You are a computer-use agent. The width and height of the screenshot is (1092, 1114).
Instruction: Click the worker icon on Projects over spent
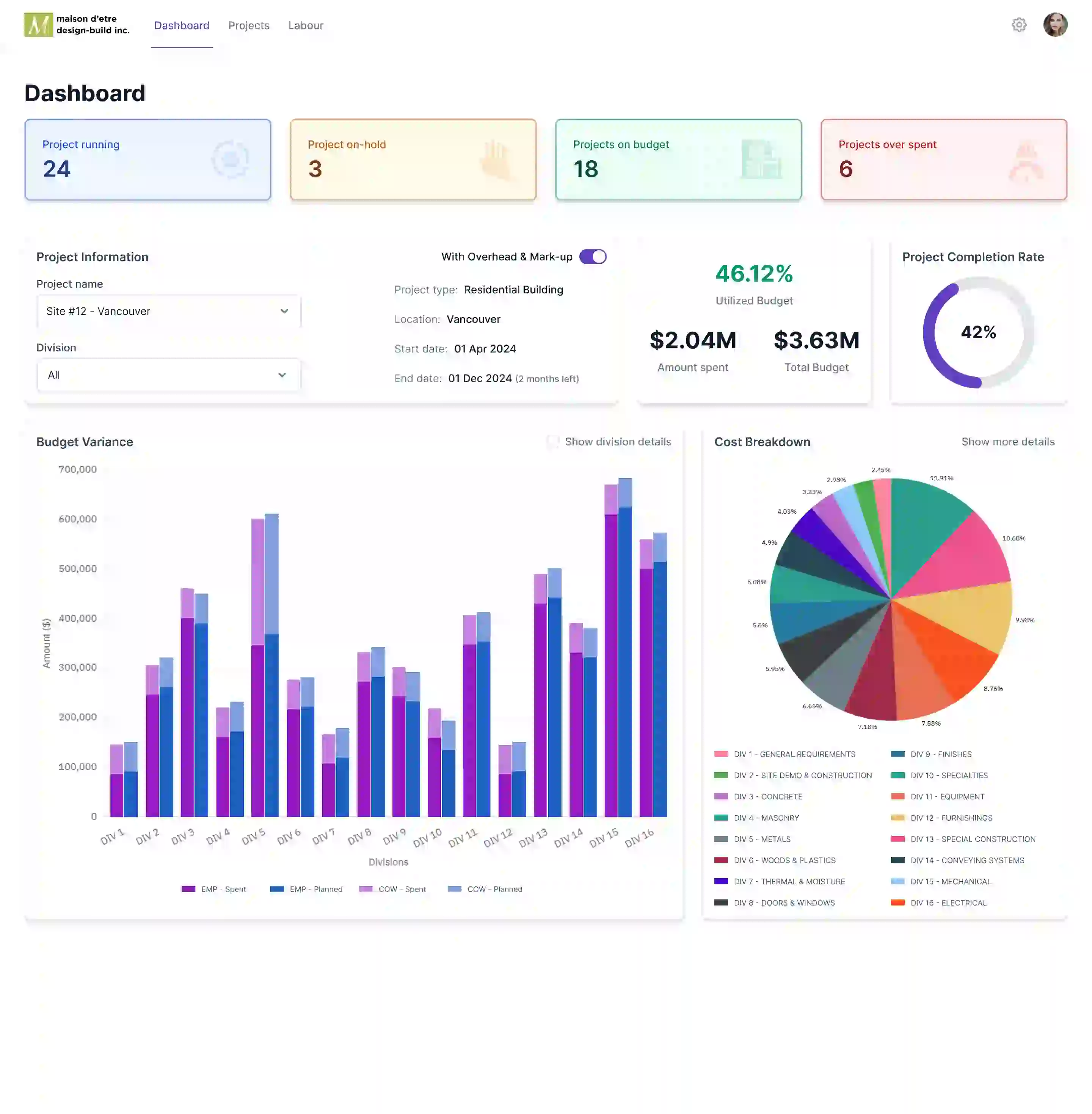(1026, 161)
